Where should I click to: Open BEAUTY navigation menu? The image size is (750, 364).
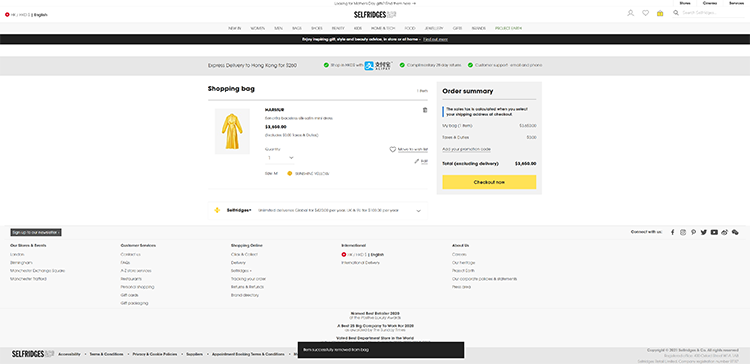(338, 29)
